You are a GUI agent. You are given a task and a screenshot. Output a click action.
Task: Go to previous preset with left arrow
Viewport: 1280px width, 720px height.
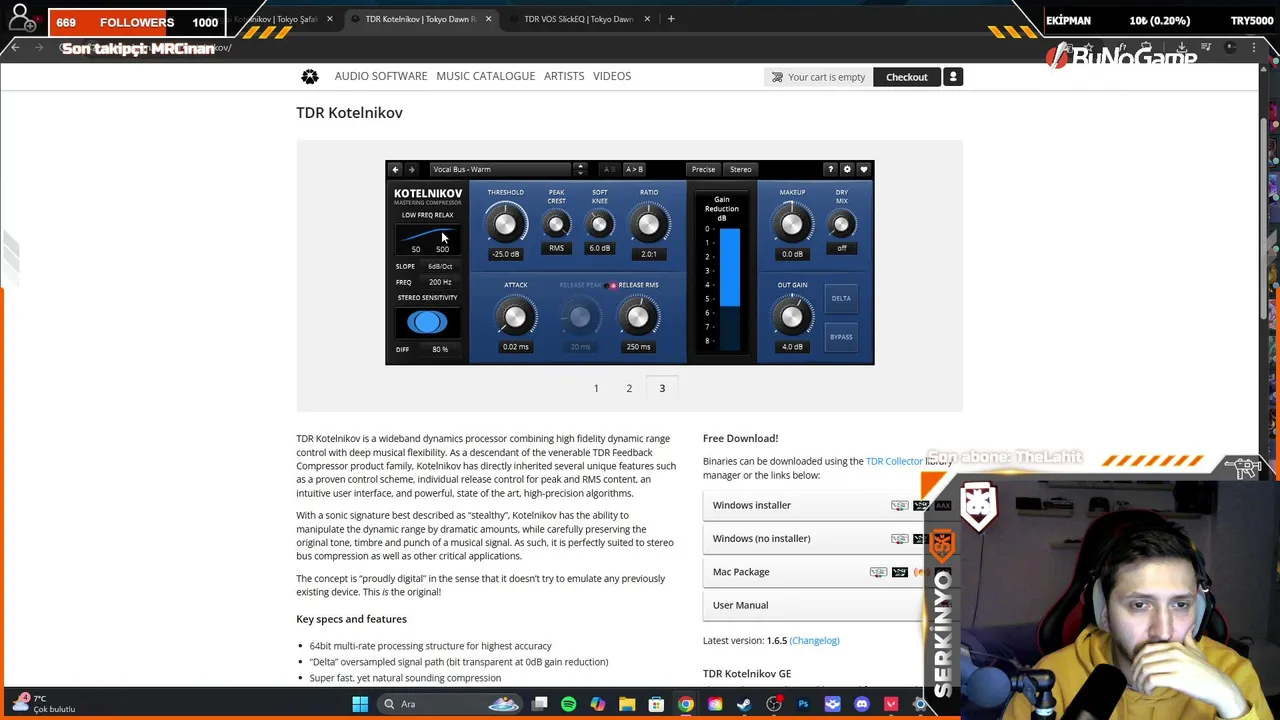click(395, 169)
